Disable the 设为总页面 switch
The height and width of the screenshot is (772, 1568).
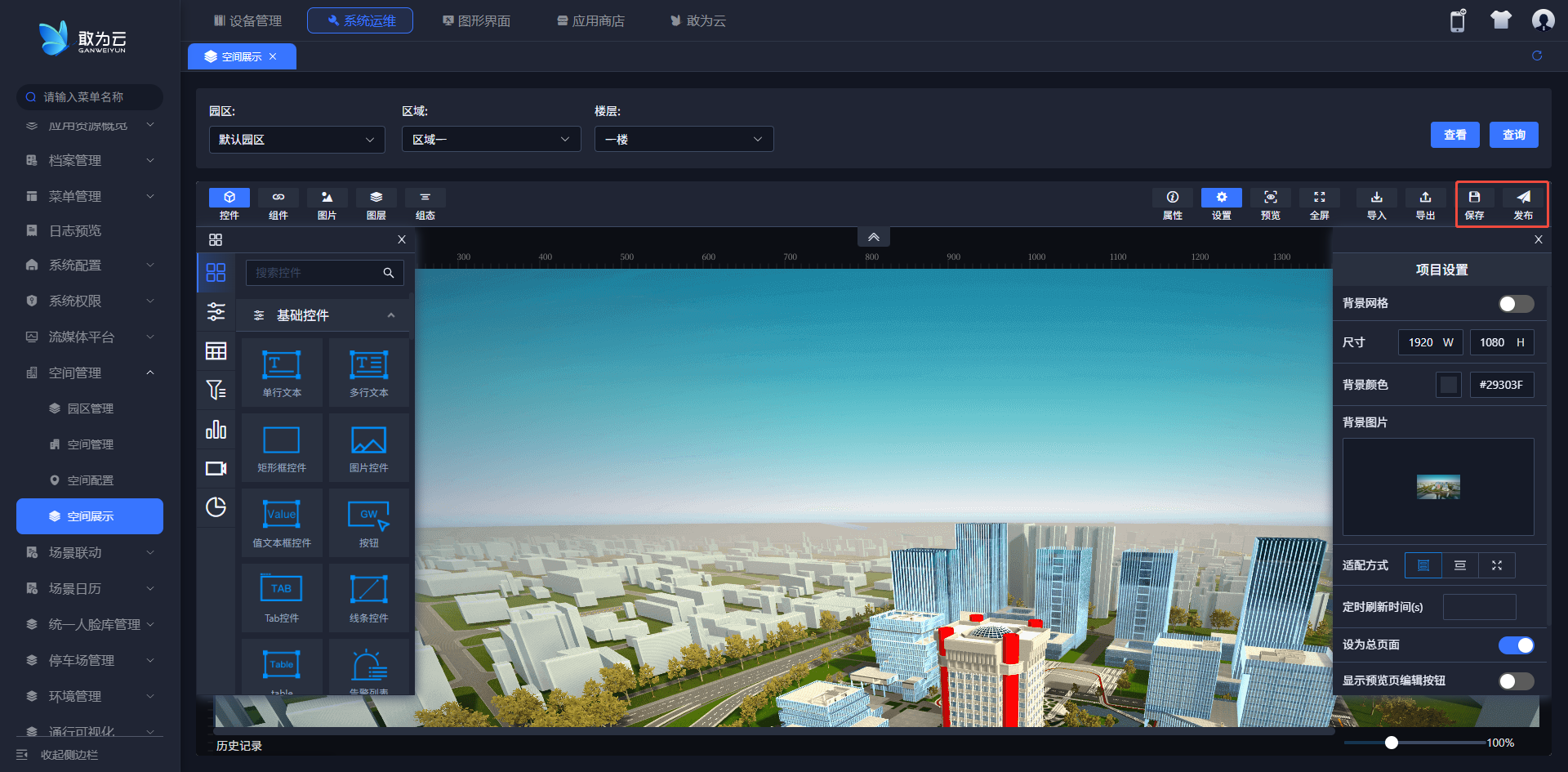[x=1516, y=645]
